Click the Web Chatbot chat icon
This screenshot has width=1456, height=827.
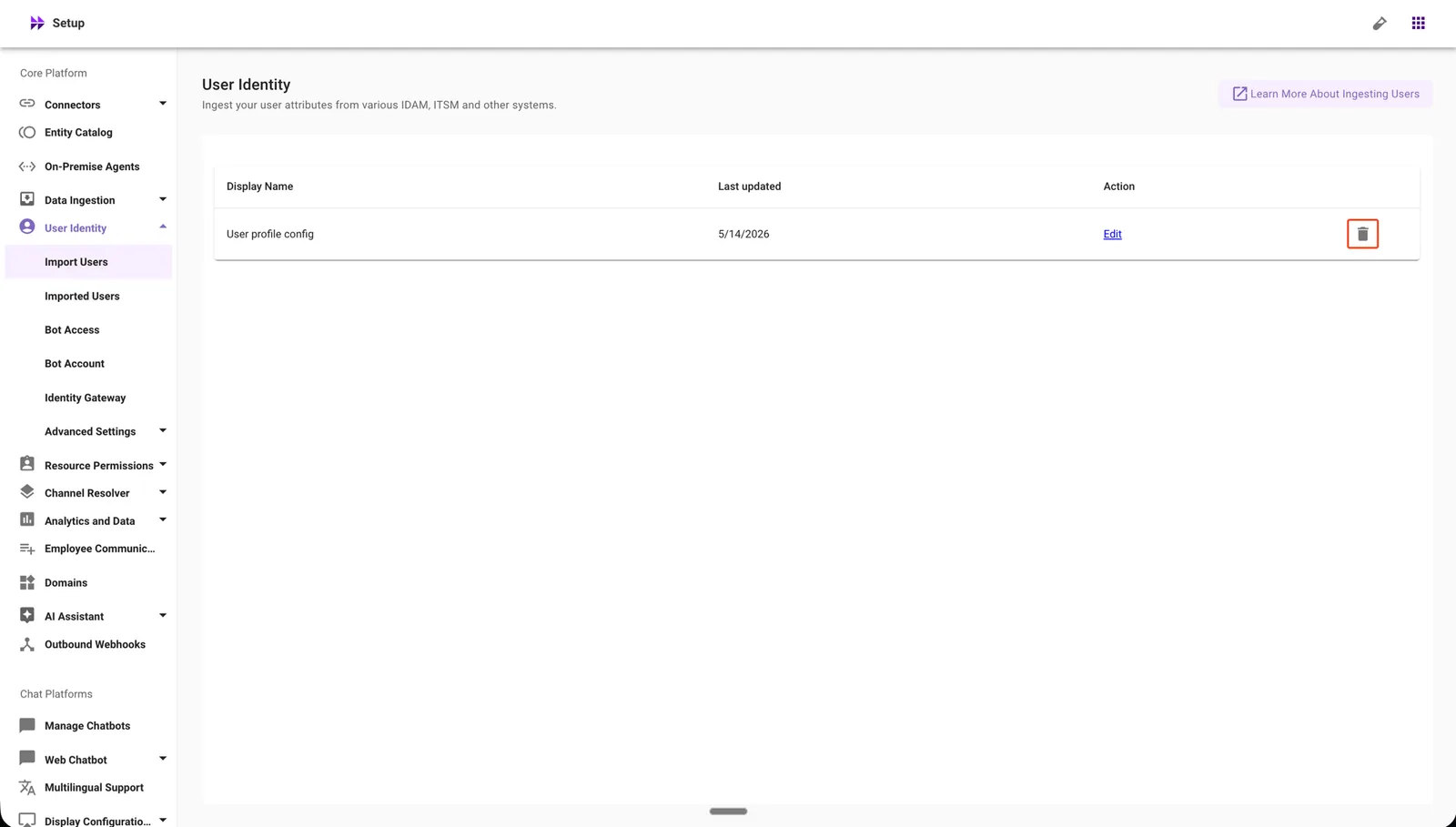(x=27, y=758)
